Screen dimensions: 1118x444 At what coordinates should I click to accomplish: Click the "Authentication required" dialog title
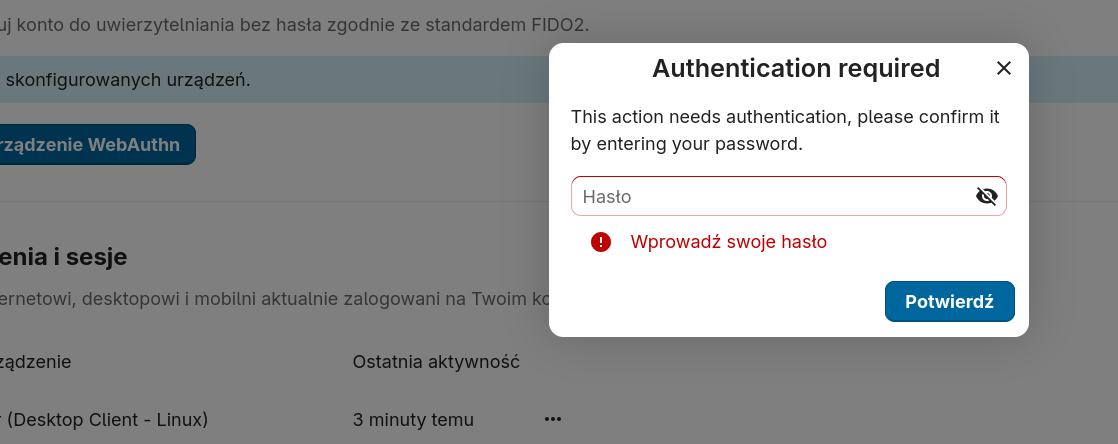tap(796, 68)
